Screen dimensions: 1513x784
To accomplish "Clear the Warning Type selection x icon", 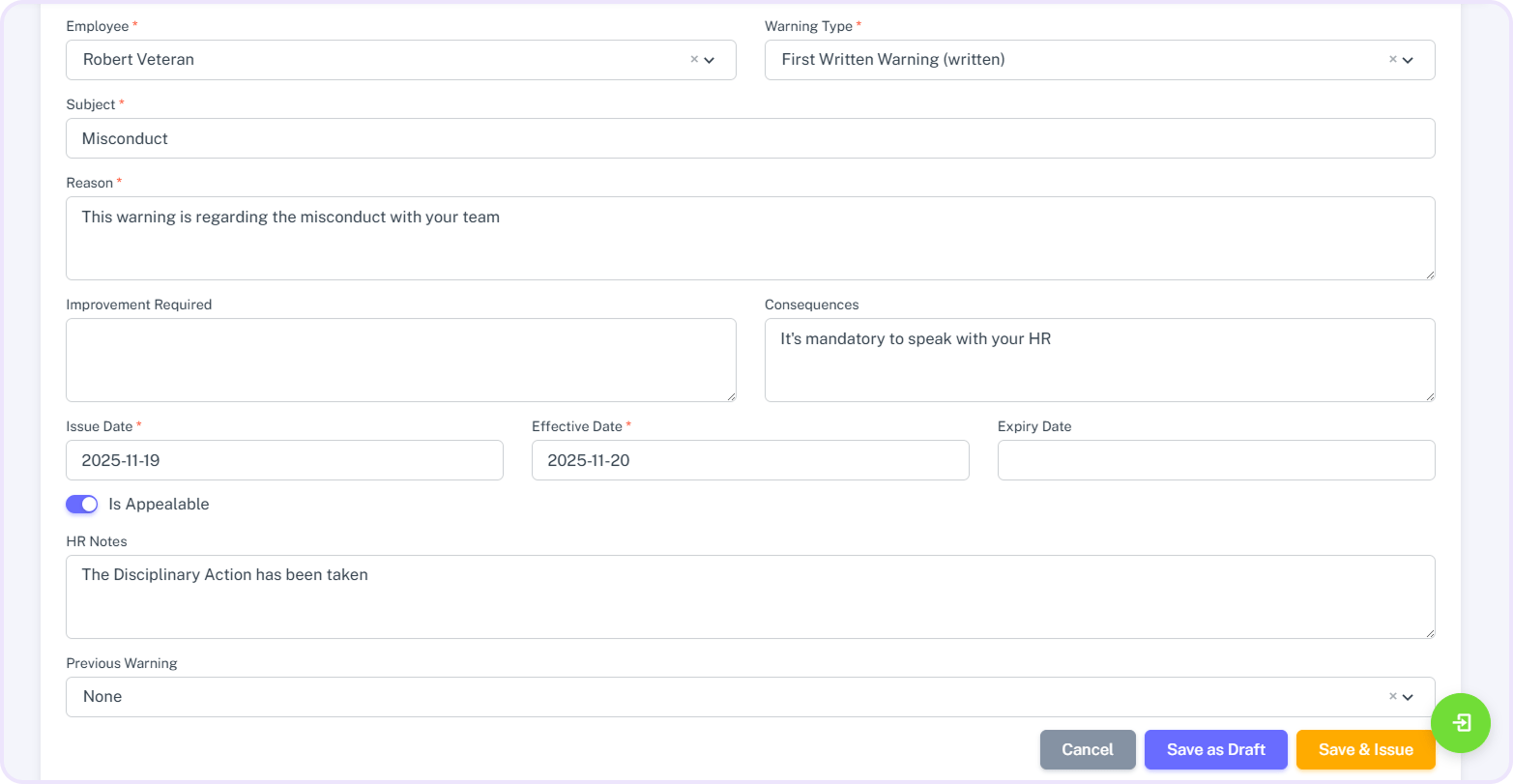I will (x=1393, y=59).
